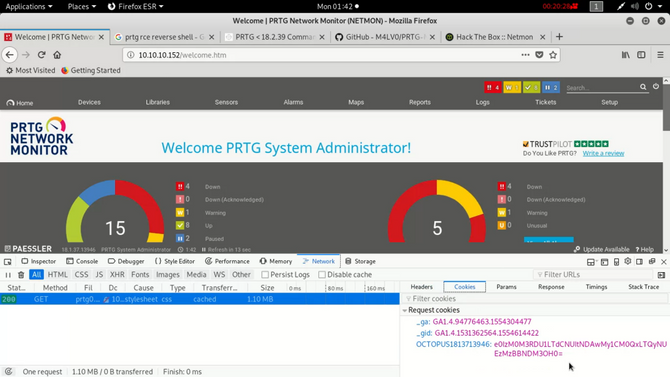Toggle DevTools responsive design mode icon

[617, 262]
